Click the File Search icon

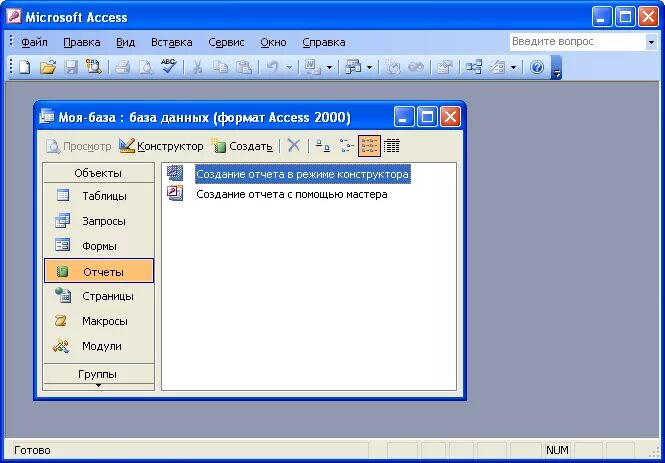[94, 67]
